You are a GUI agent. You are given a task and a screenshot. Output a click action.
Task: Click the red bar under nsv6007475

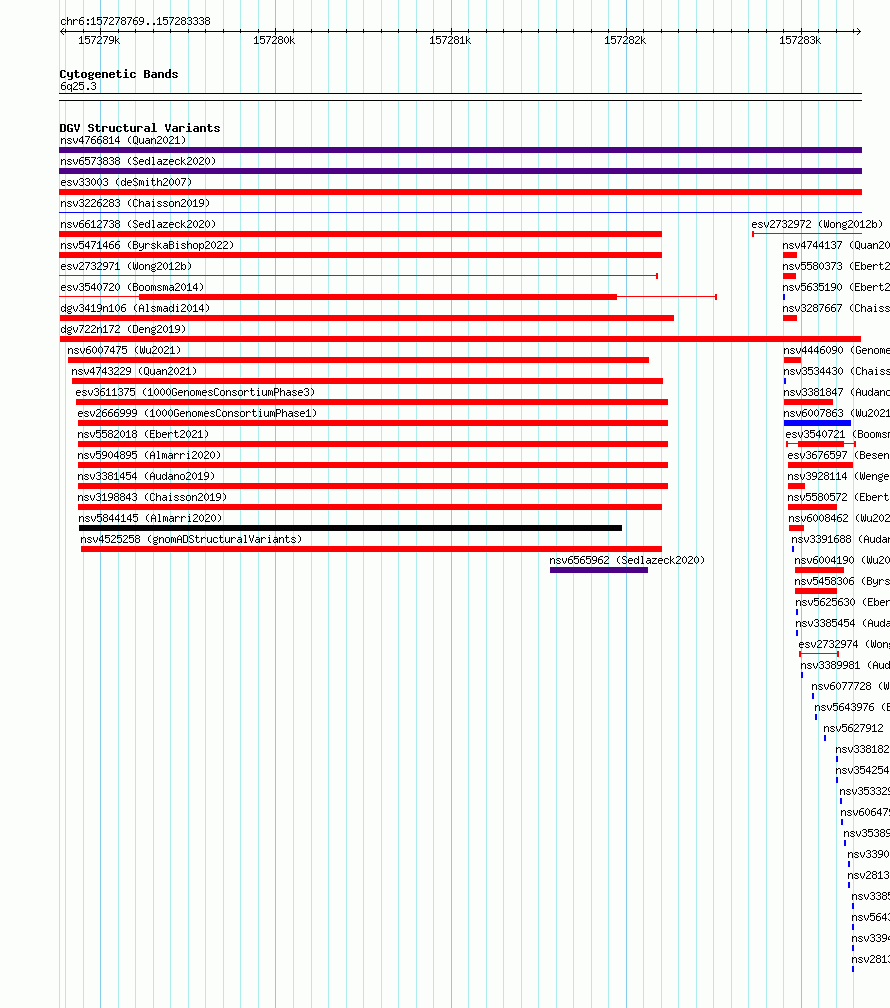point(358,360)
